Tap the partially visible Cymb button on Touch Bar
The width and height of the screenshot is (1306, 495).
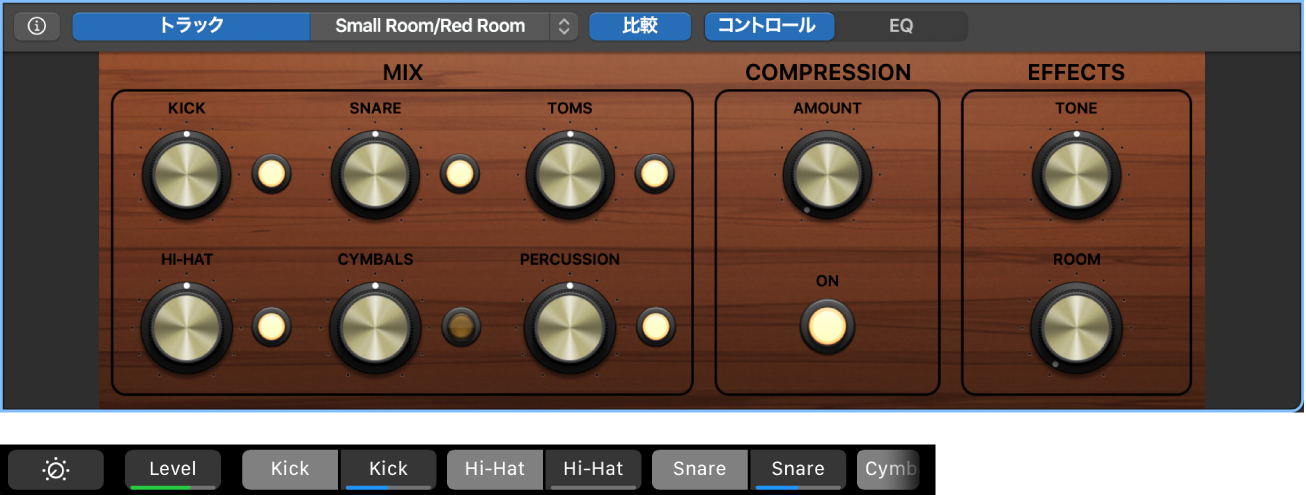(x=888, y=469)
